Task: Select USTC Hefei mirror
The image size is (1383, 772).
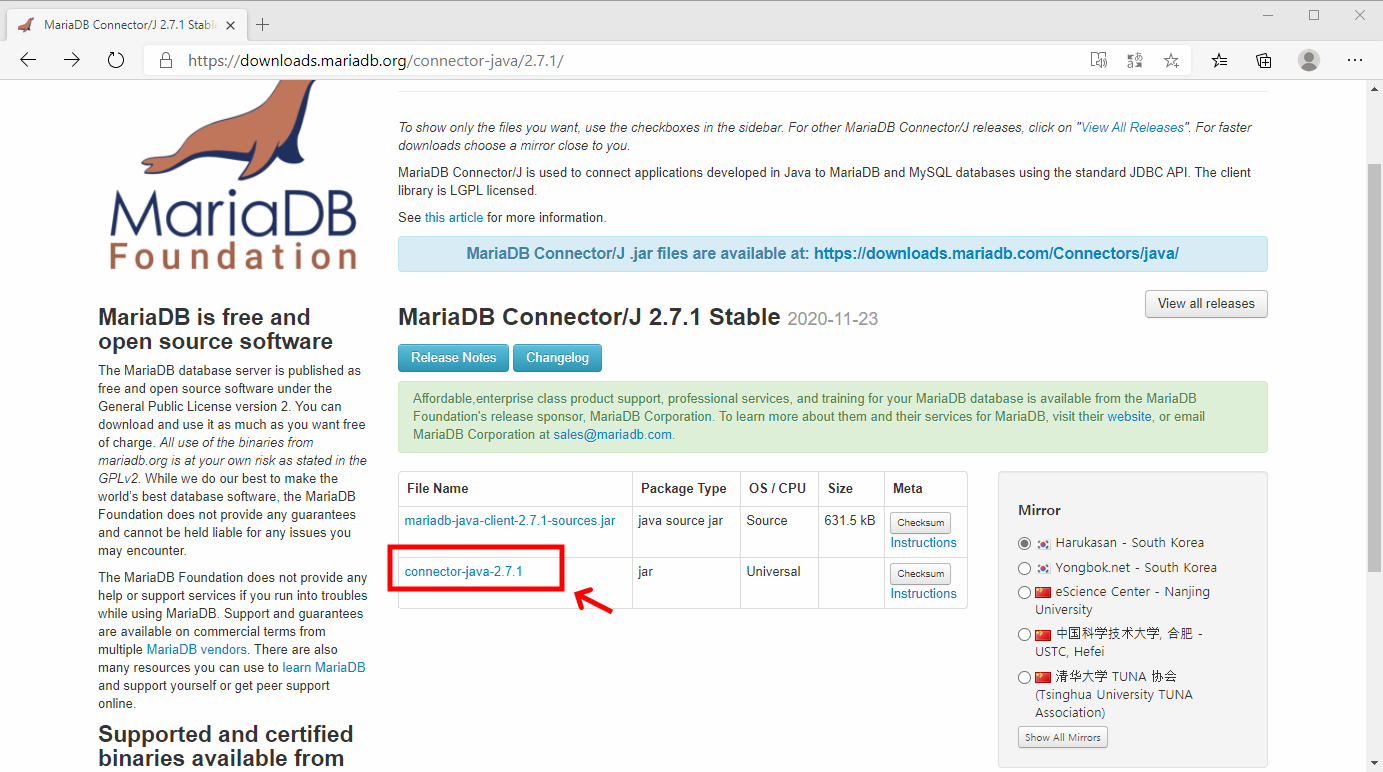Action: tap(1024, 634)
